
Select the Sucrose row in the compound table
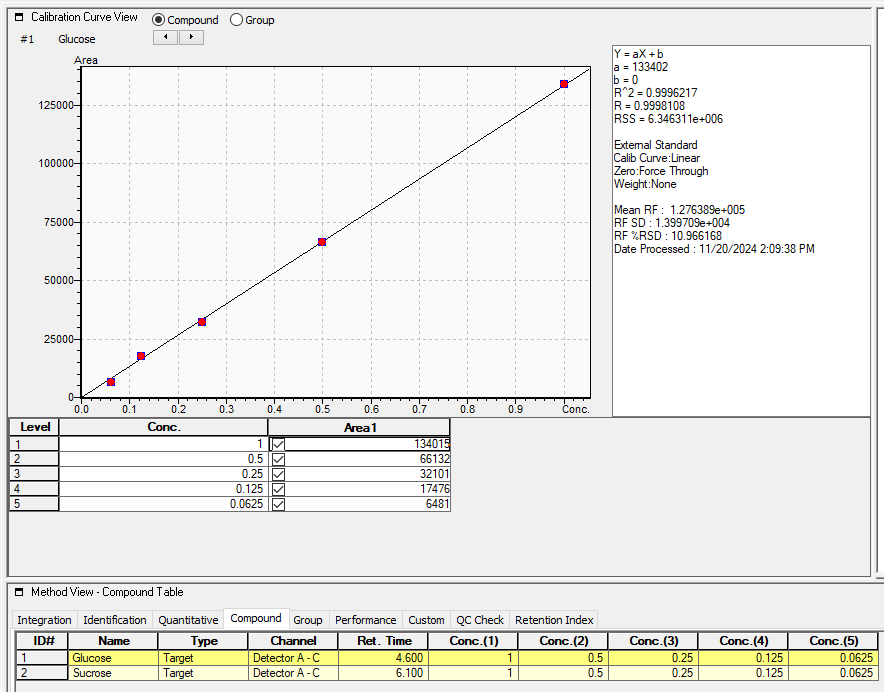[113, 673]
